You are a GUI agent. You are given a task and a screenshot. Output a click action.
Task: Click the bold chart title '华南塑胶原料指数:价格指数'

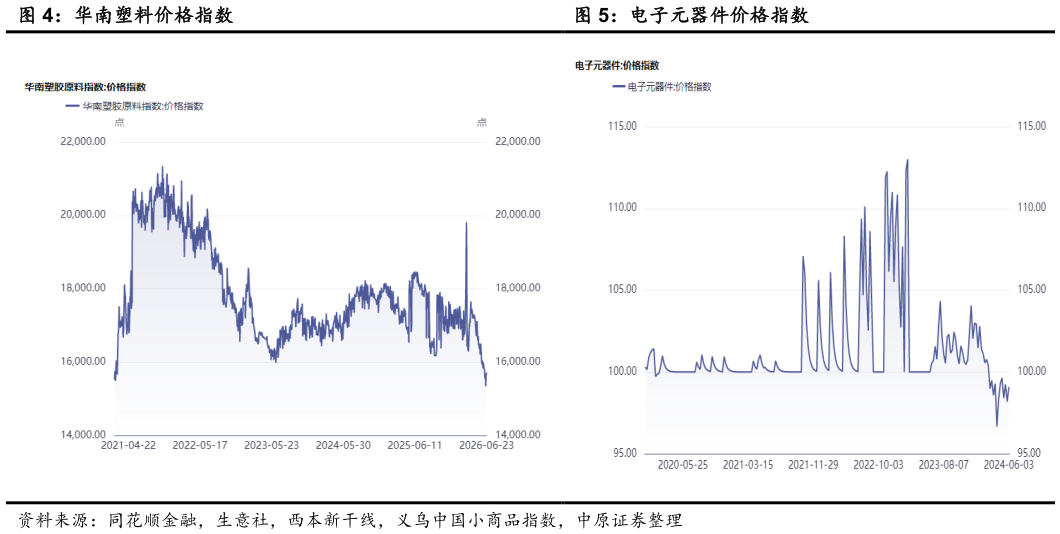coord(86,87)
